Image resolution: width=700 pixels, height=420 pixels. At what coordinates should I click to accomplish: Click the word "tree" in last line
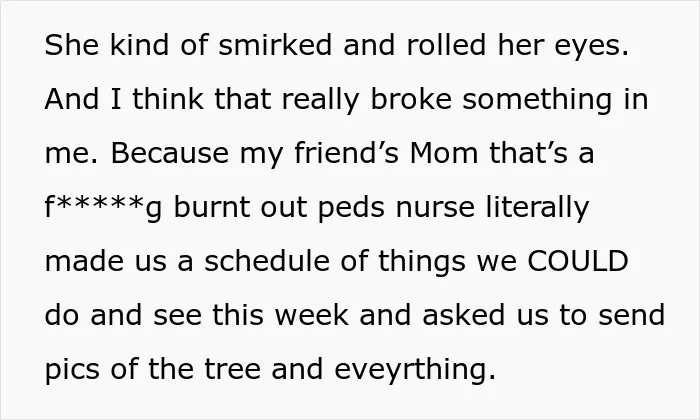(232, 370)
